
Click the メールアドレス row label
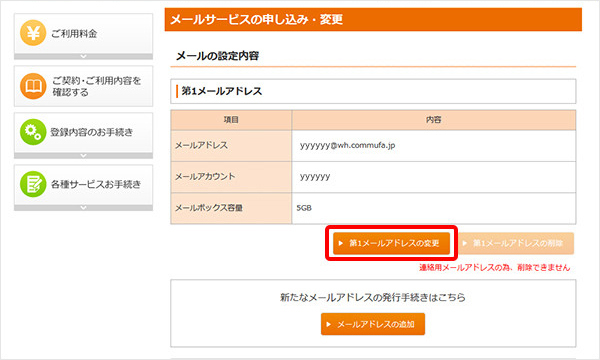coord(201,145)
